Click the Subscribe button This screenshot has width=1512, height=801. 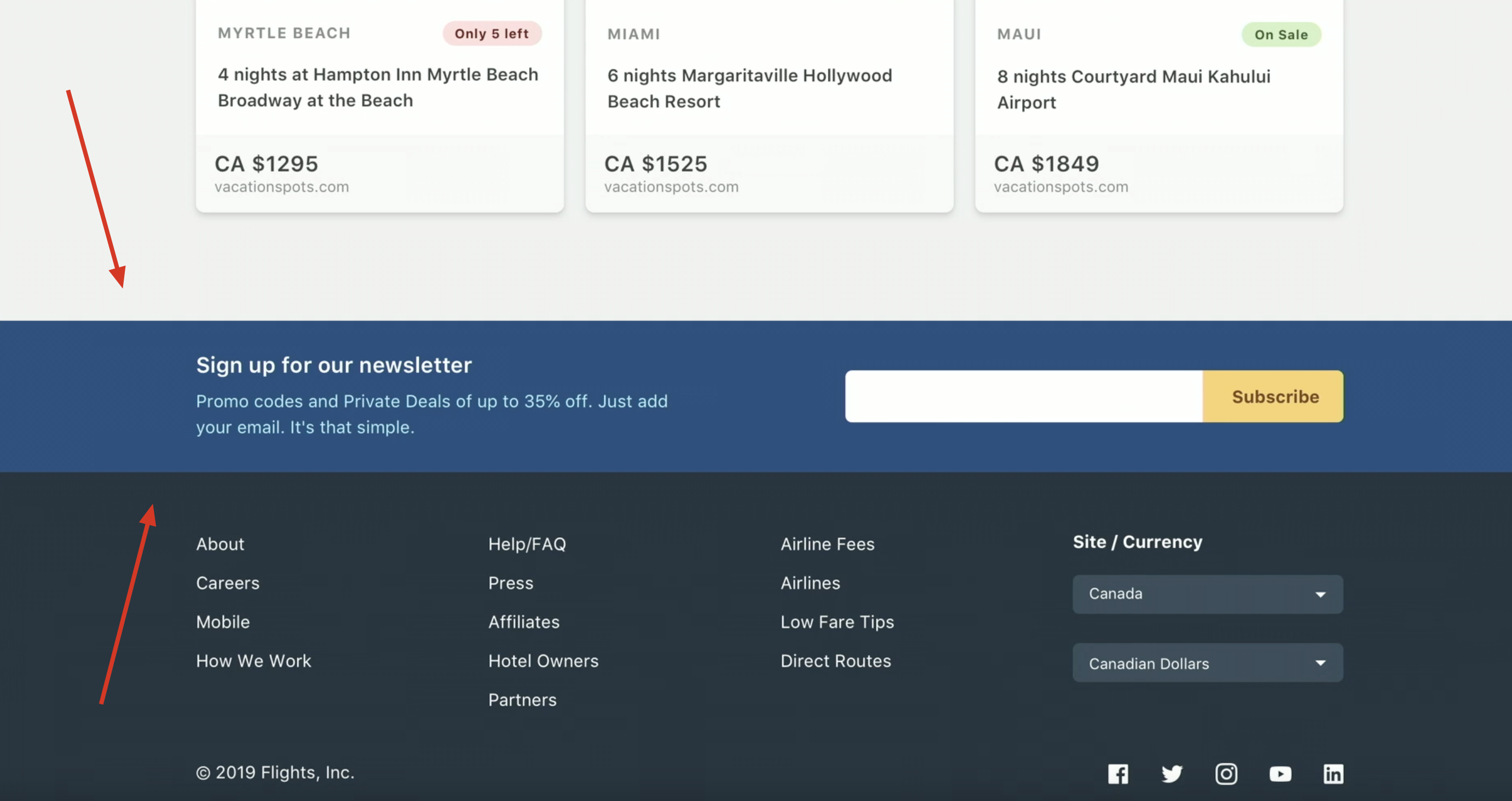click(1275, 397)
